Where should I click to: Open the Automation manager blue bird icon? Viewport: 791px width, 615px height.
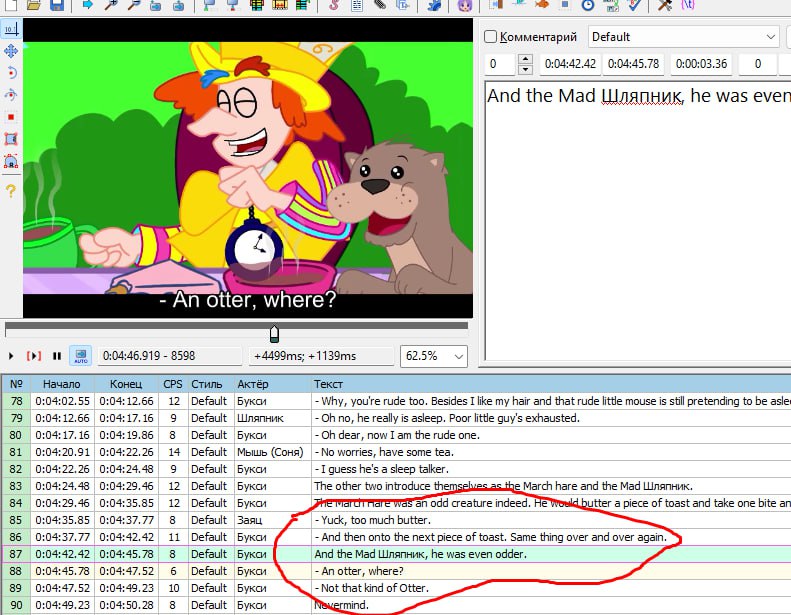[434, 5]
